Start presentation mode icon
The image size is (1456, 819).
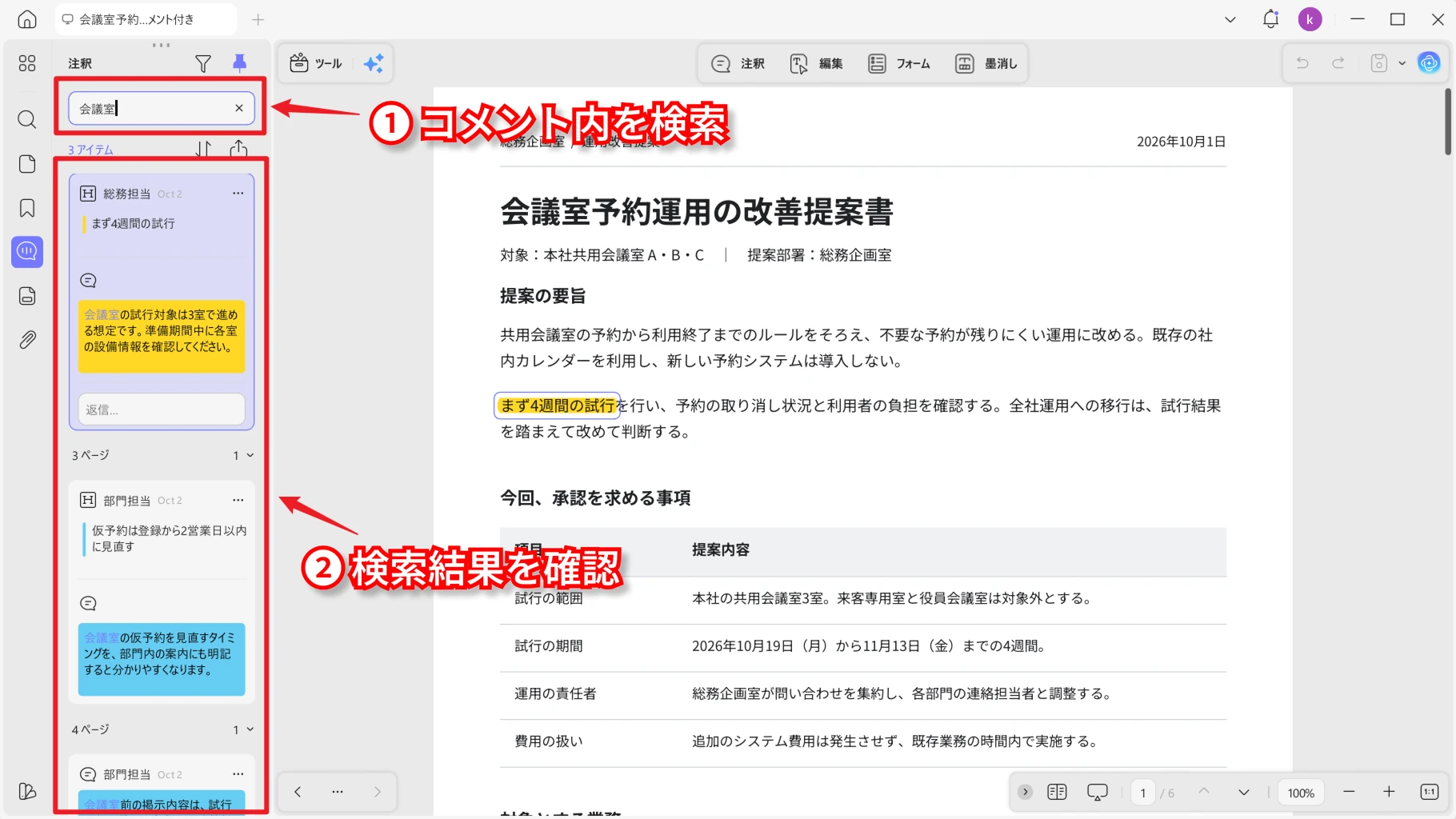pyautogui.click(x=1098, y=792)
